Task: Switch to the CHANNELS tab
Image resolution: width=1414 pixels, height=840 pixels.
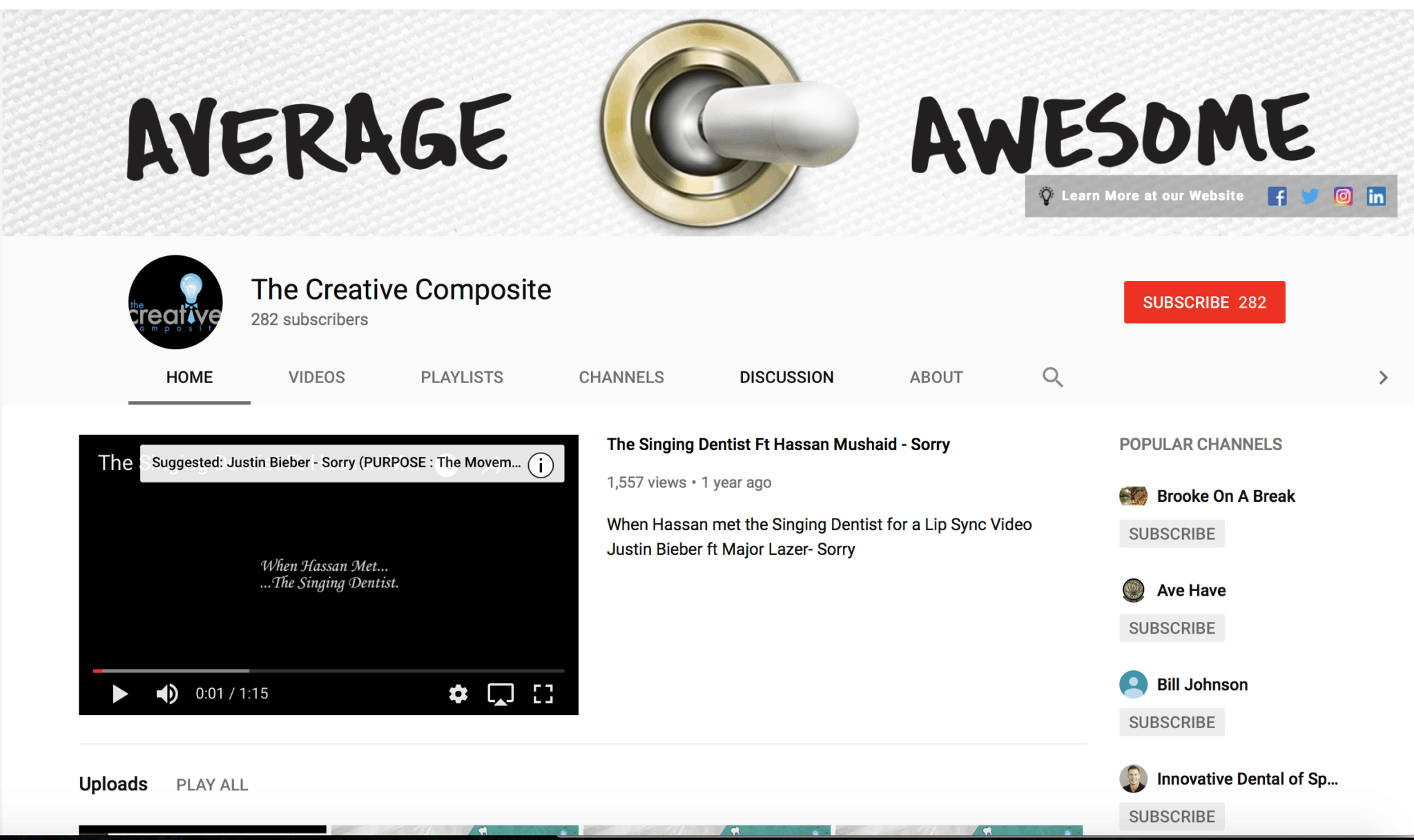Action: 621,378
